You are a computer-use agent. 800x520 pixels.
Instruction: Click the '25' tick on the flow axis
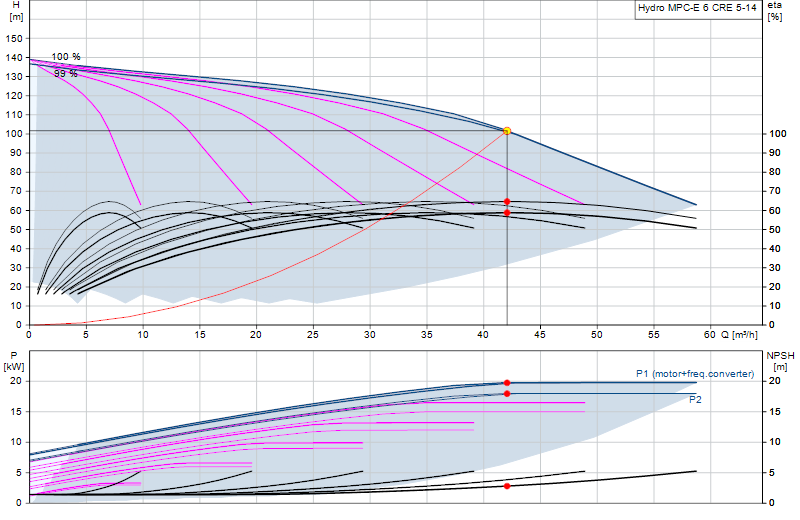313,335
